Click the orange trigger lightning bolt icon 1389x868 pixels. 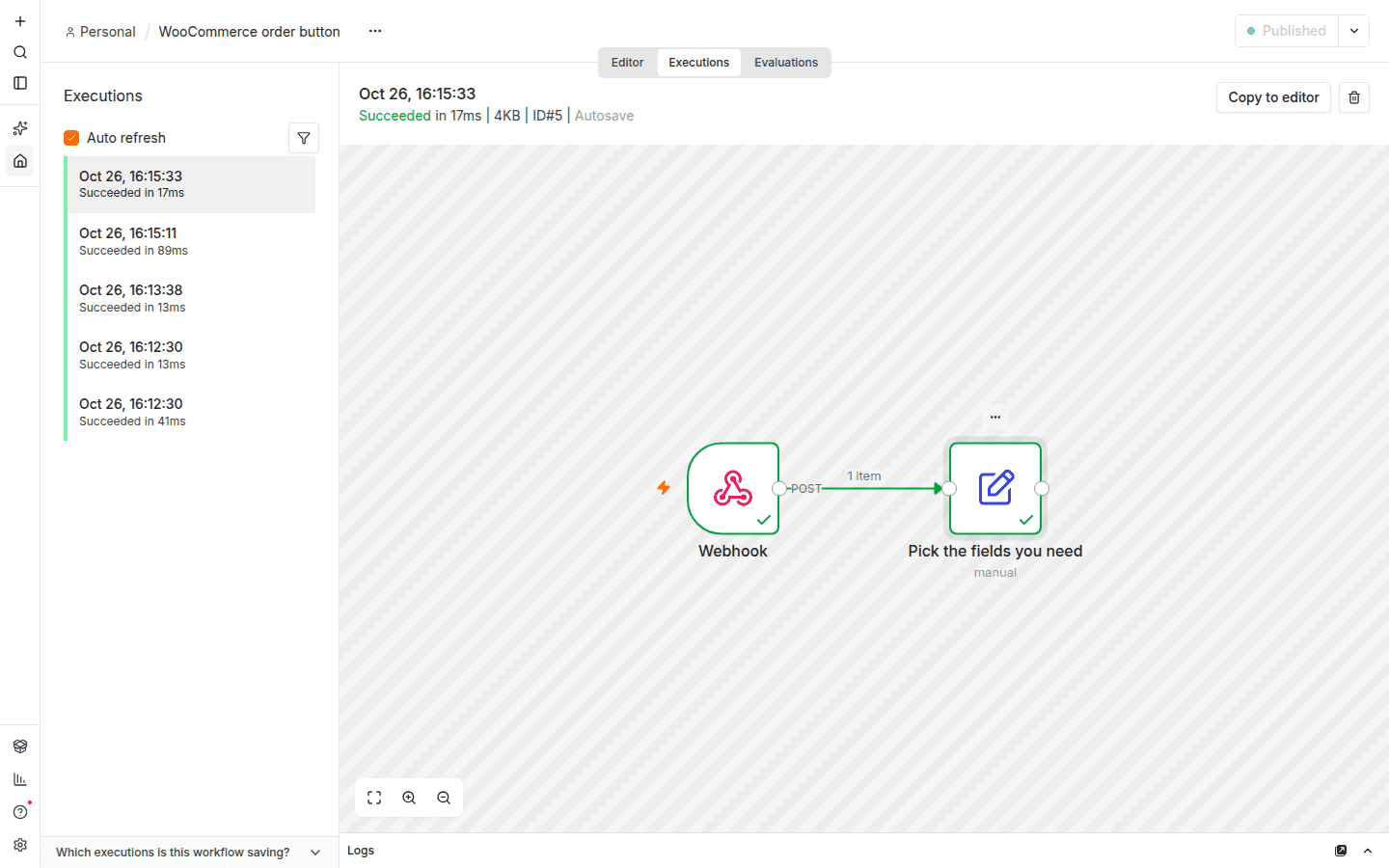pos(664,488)
